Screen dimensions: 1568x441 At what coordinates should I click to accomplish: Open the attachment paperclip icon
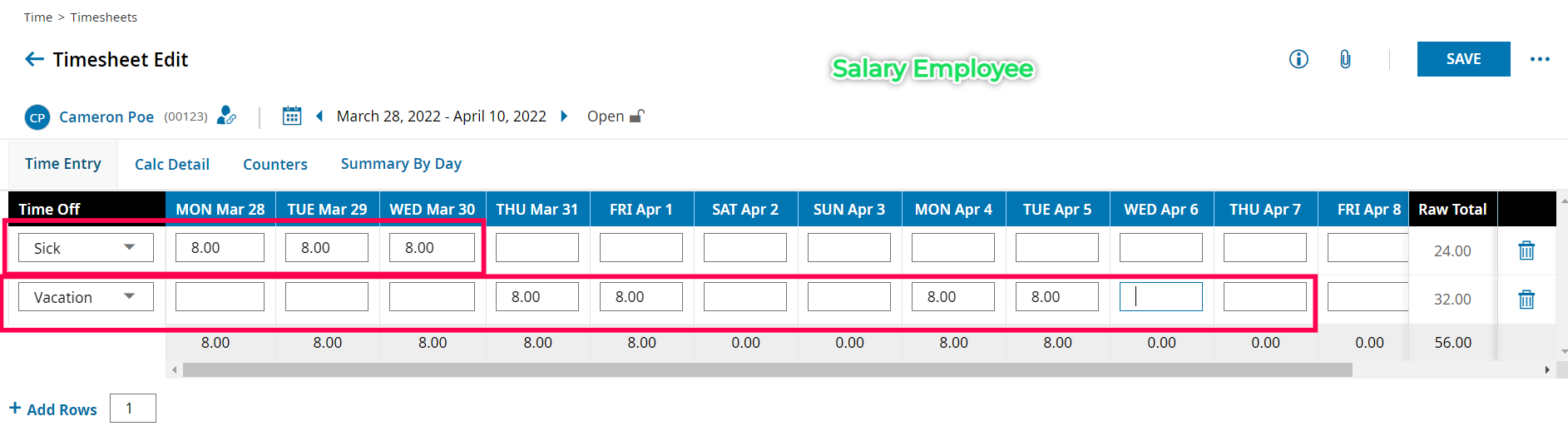1345,59
